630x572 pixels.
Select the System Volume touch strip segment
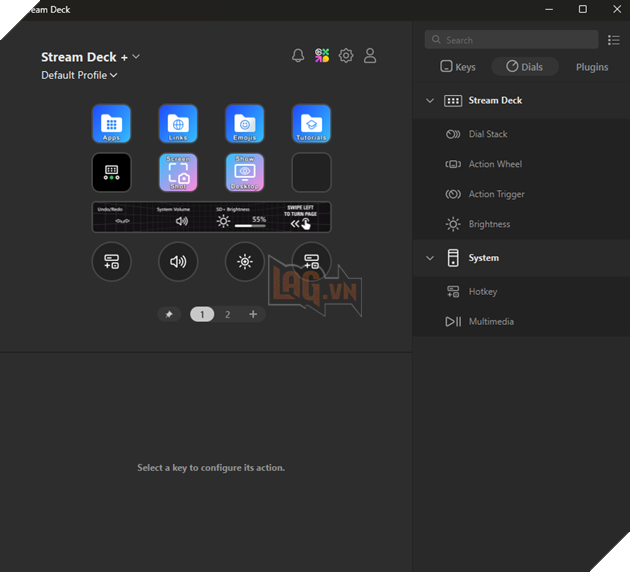182,217
